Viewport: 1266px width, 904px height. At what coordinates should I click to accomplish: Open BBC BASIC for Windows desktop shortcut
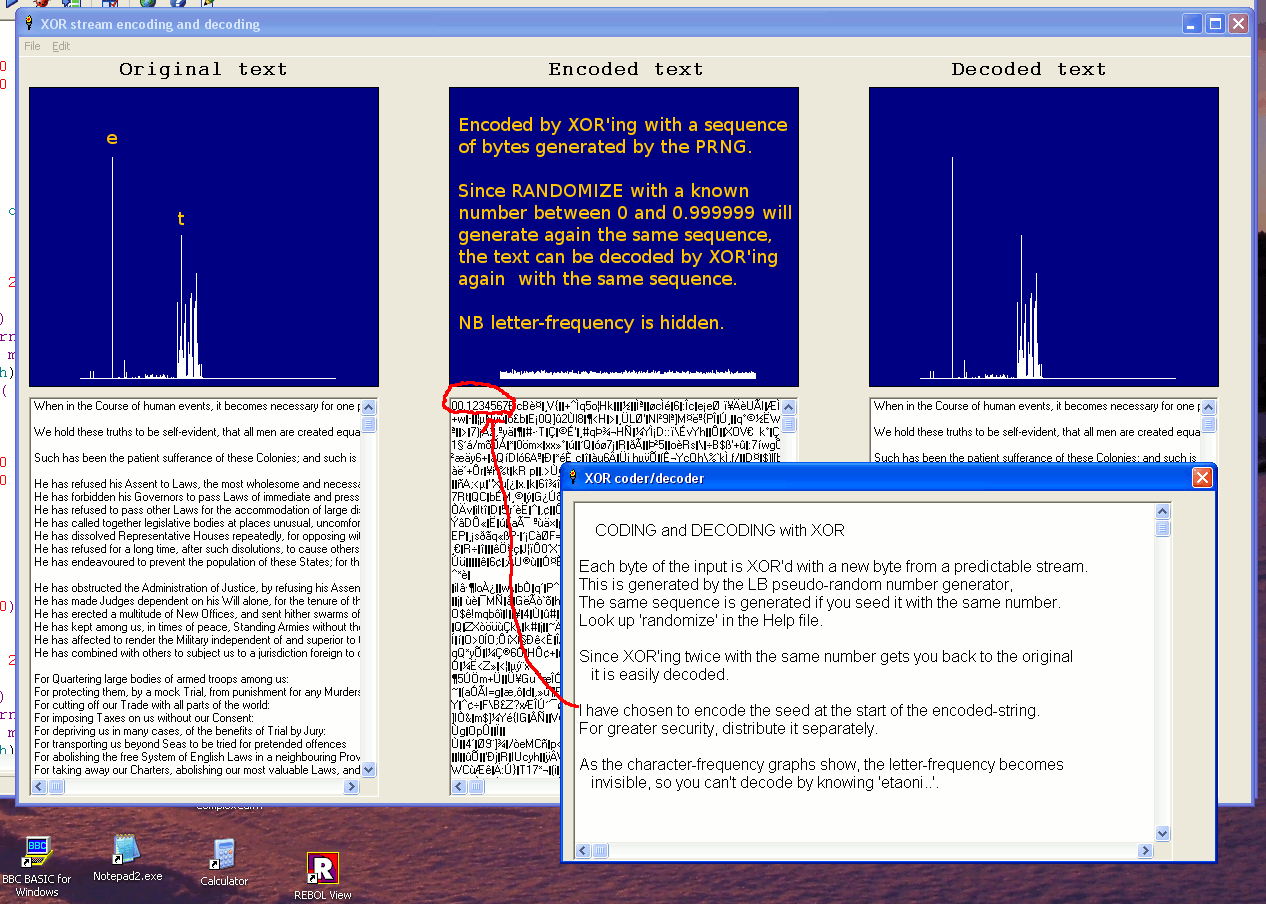click(37, 851)
